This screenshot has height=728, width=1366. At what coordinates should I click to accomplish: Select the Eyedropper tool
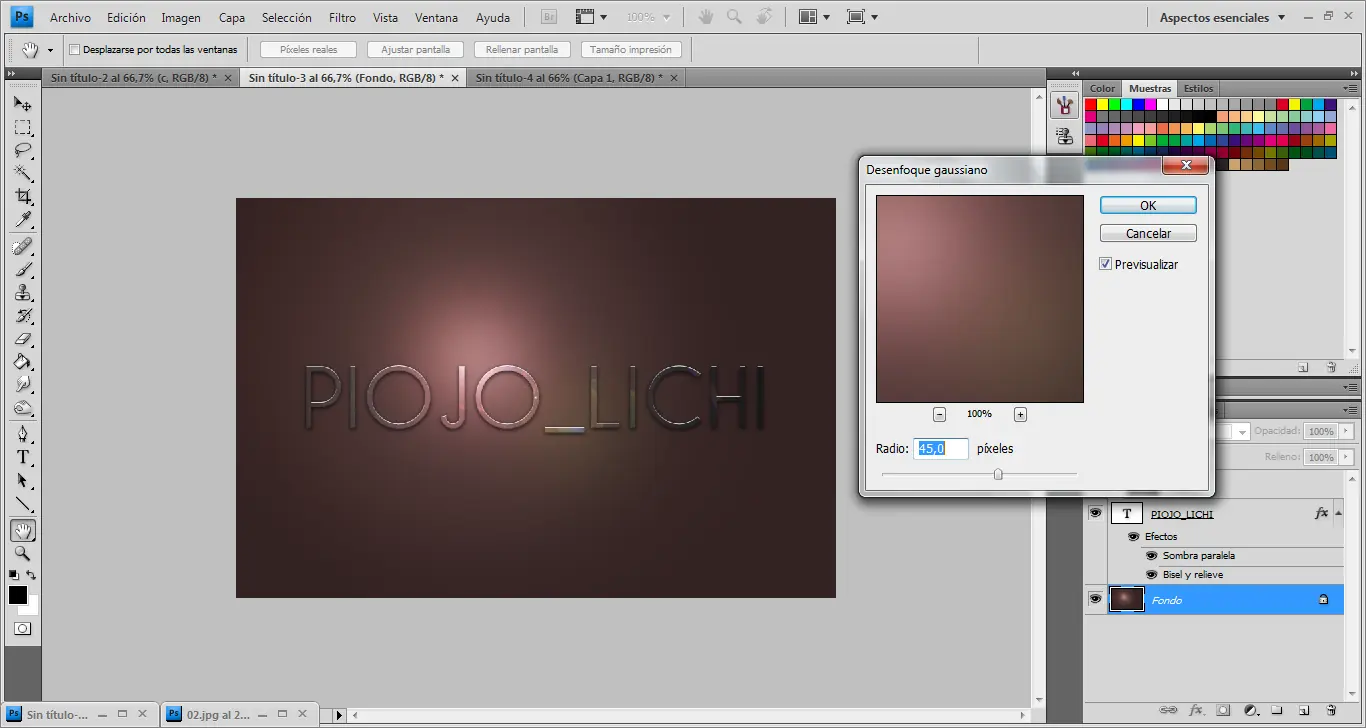click(23, 219)
